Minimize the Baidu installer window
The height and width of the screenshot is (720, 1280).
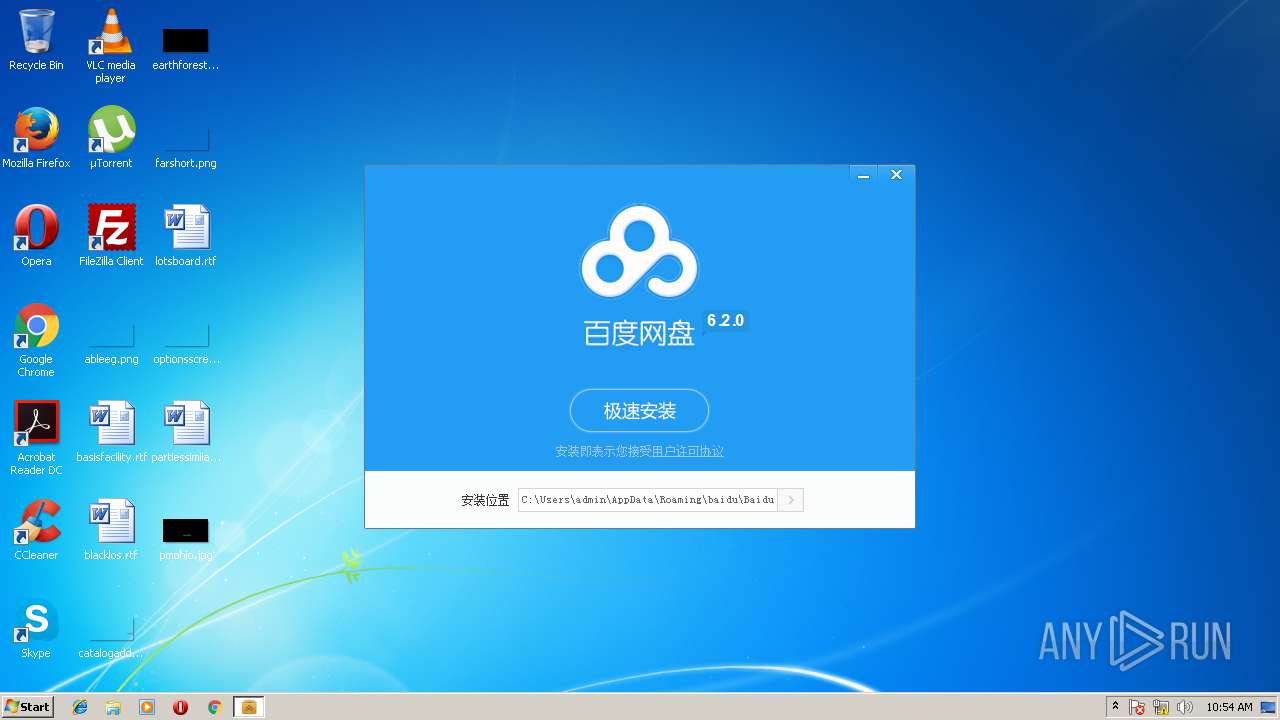tap(863, 175)
